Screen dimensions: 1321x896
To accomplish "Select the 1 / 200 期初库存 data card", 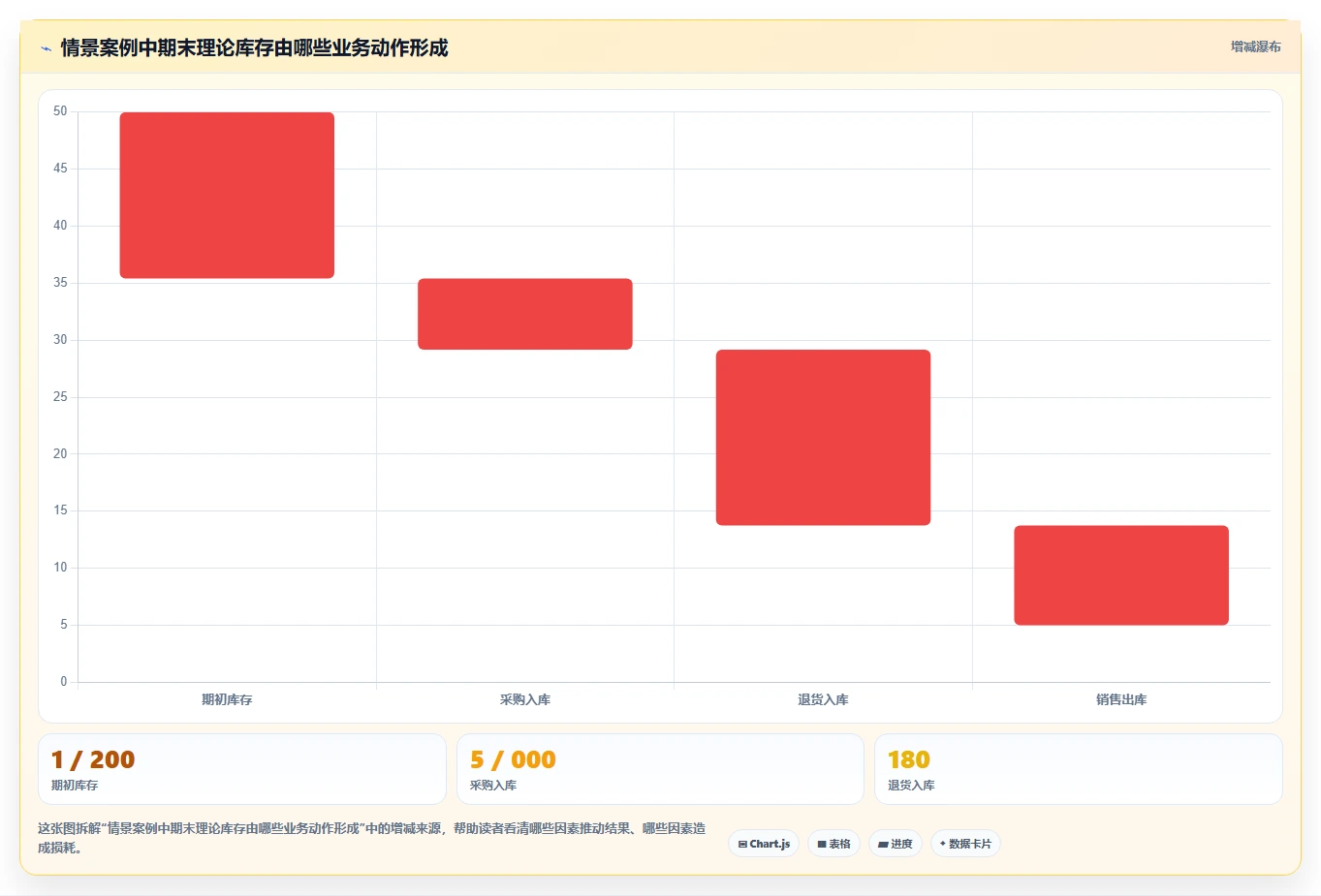I will pyautogui.click(x=242, y=769).
